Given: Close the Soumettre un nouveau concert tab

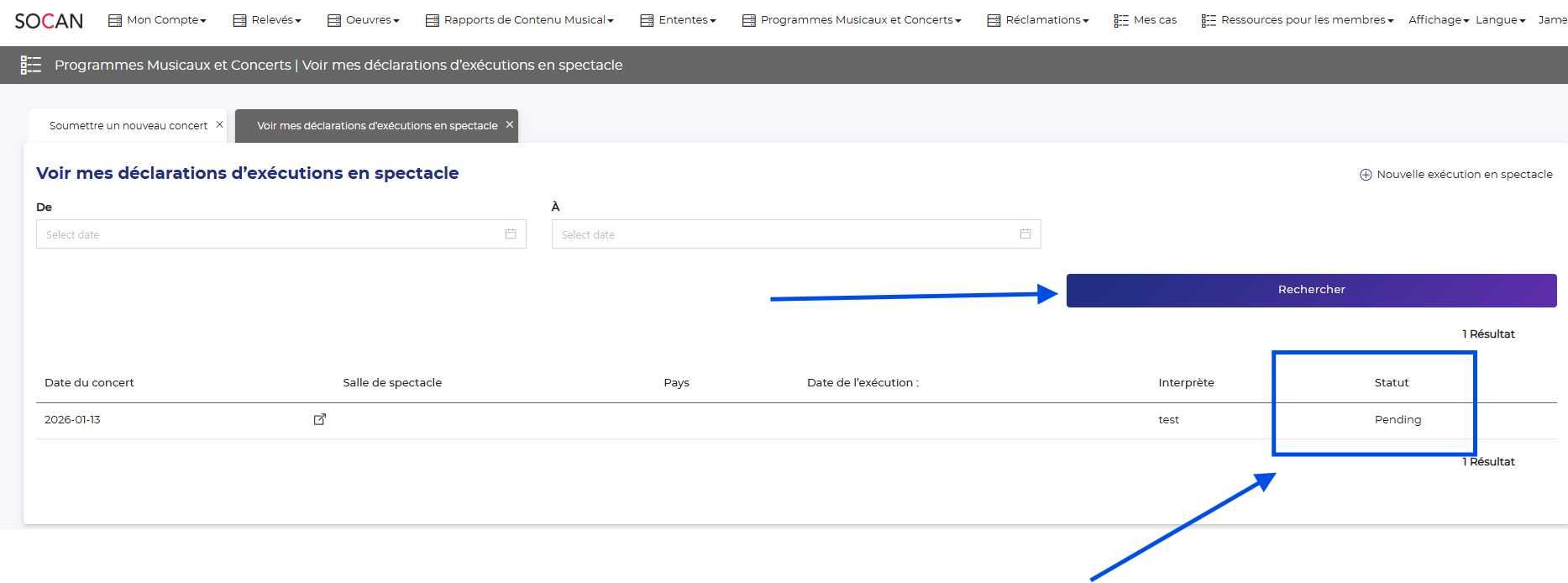Looking at the screenshot, I should click(x=220, y=124).
